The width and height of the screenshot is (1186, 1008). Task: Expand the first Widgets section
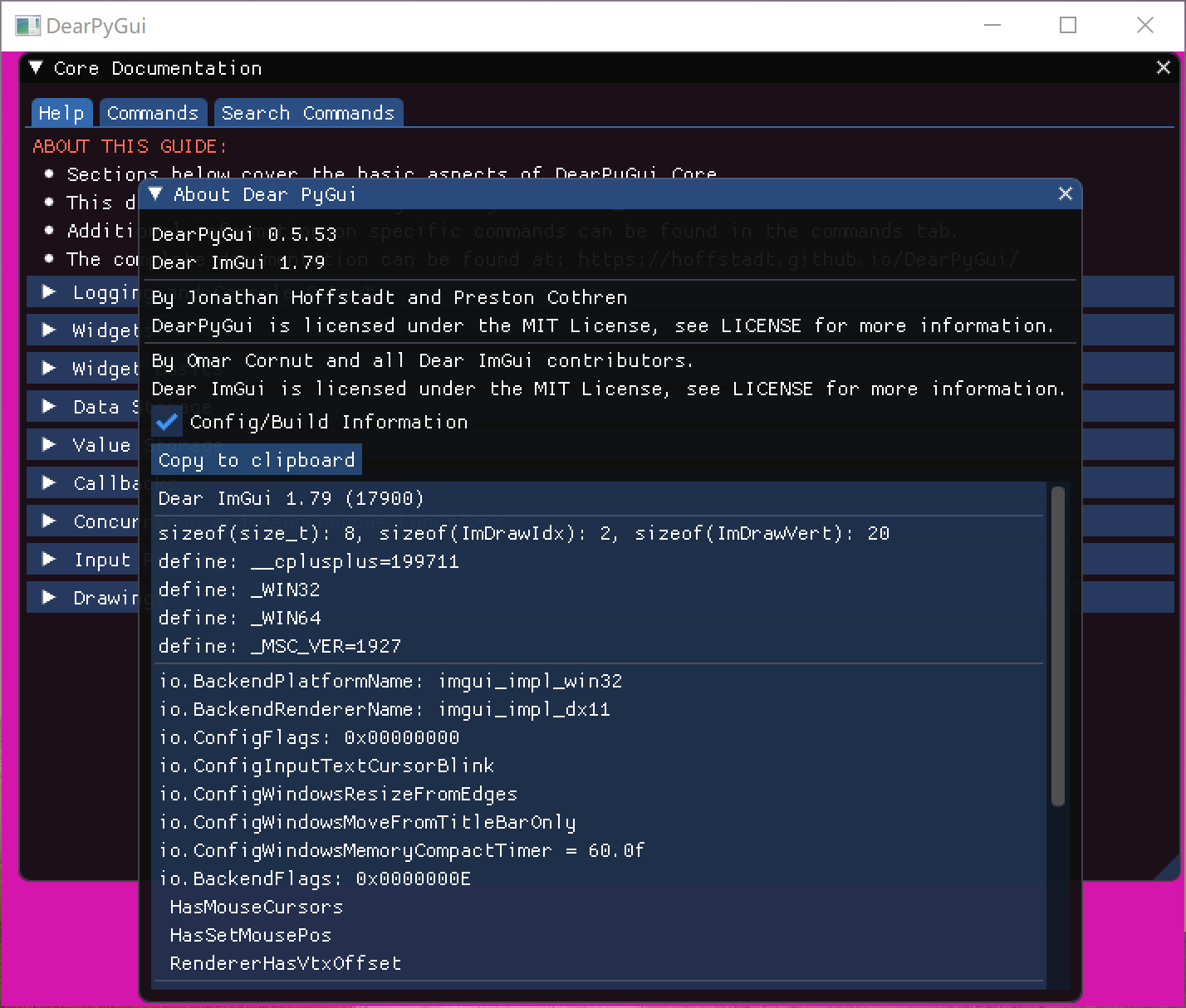coord(49,330)
